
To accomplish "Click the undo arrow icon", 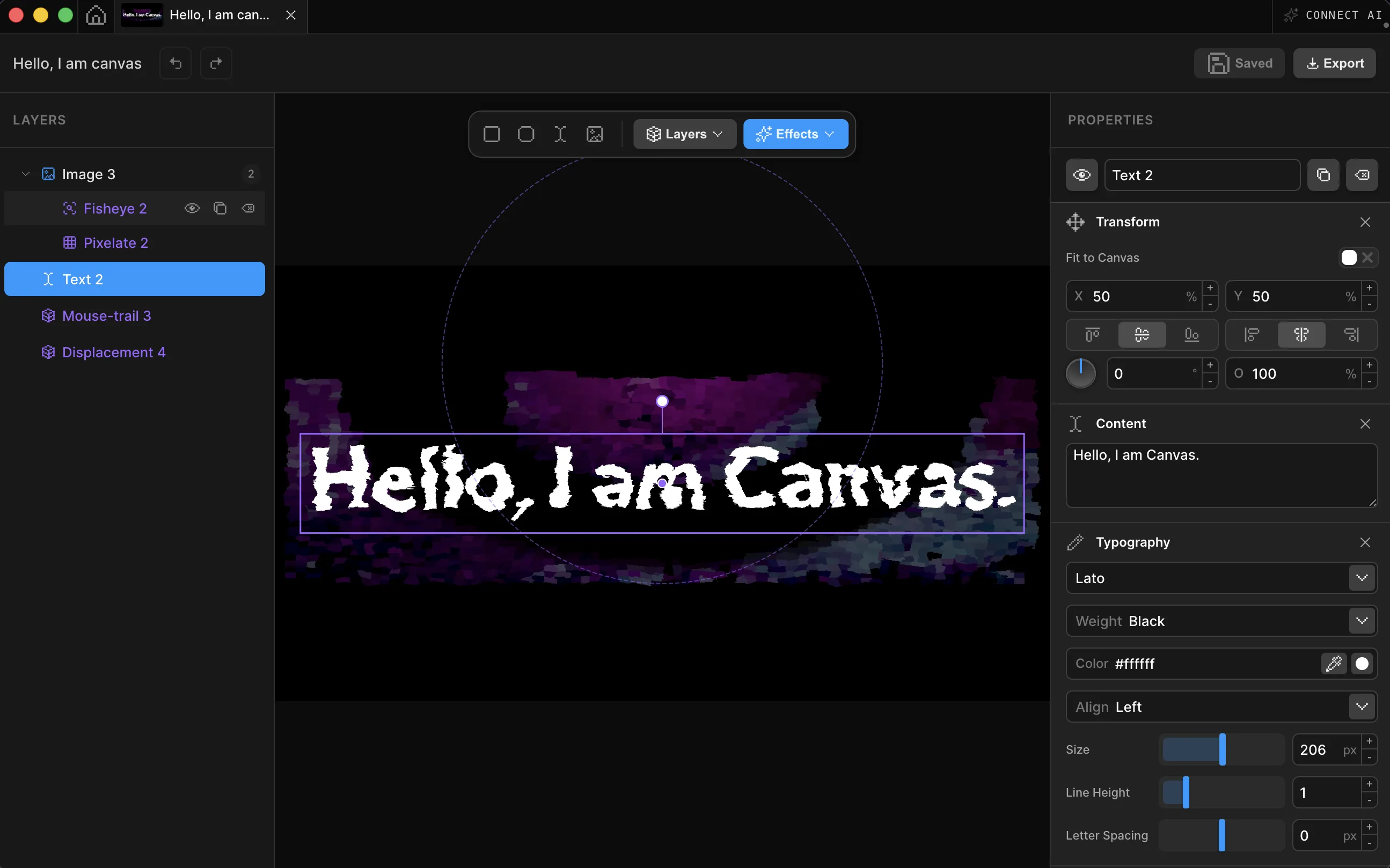I will 175,63.
